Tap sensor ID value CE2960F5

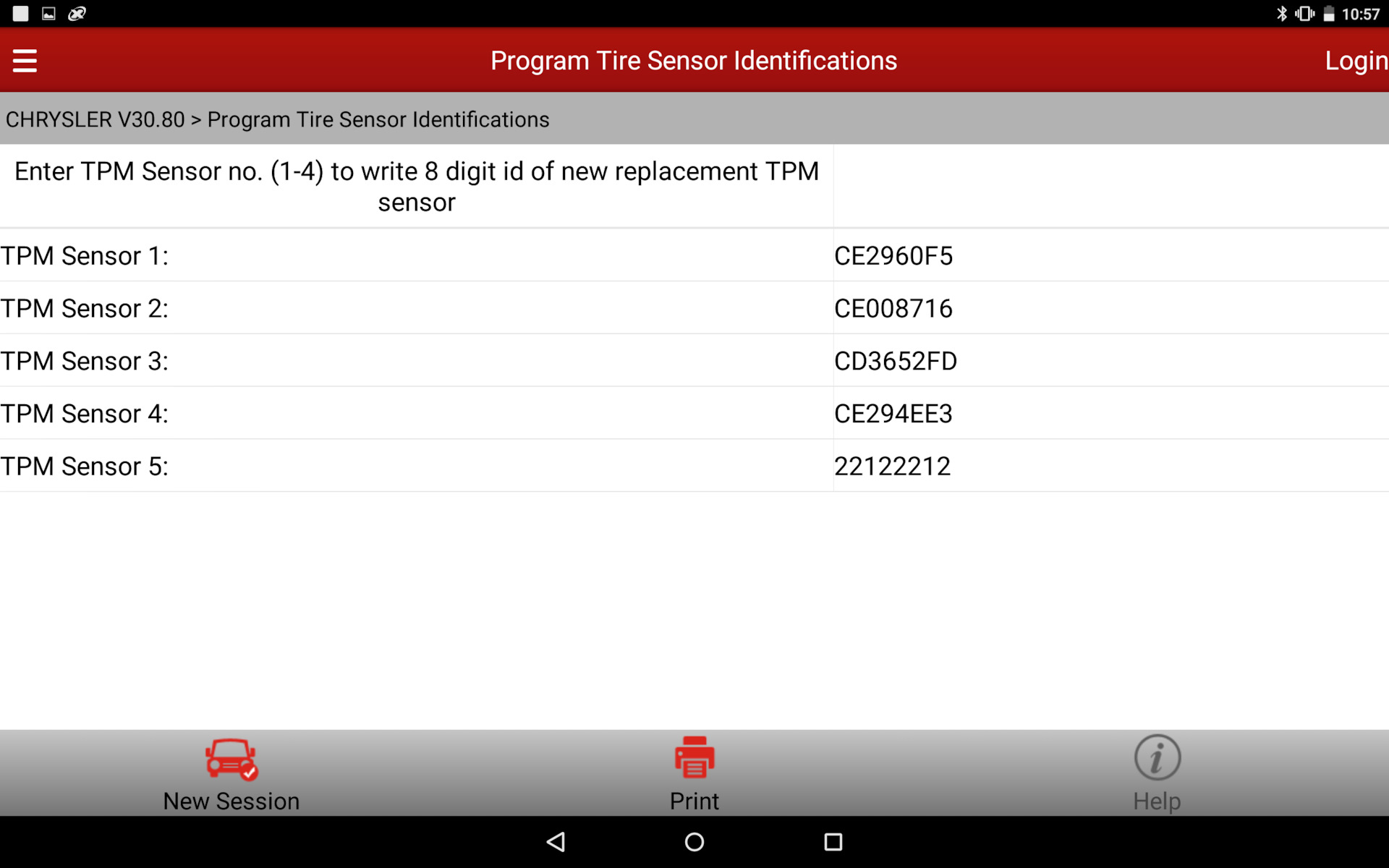[x=893, y=256]
